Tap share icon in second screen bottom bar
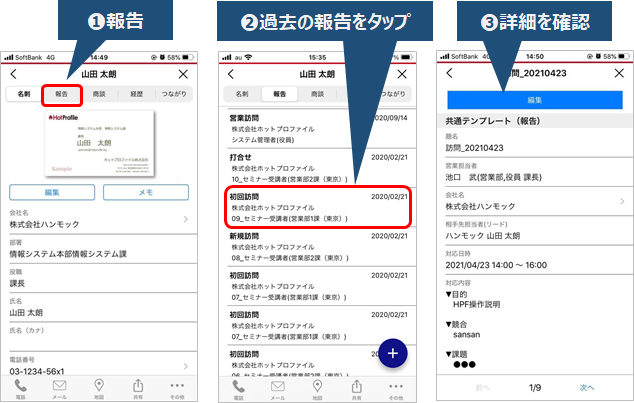 click(x=357, y=389)
